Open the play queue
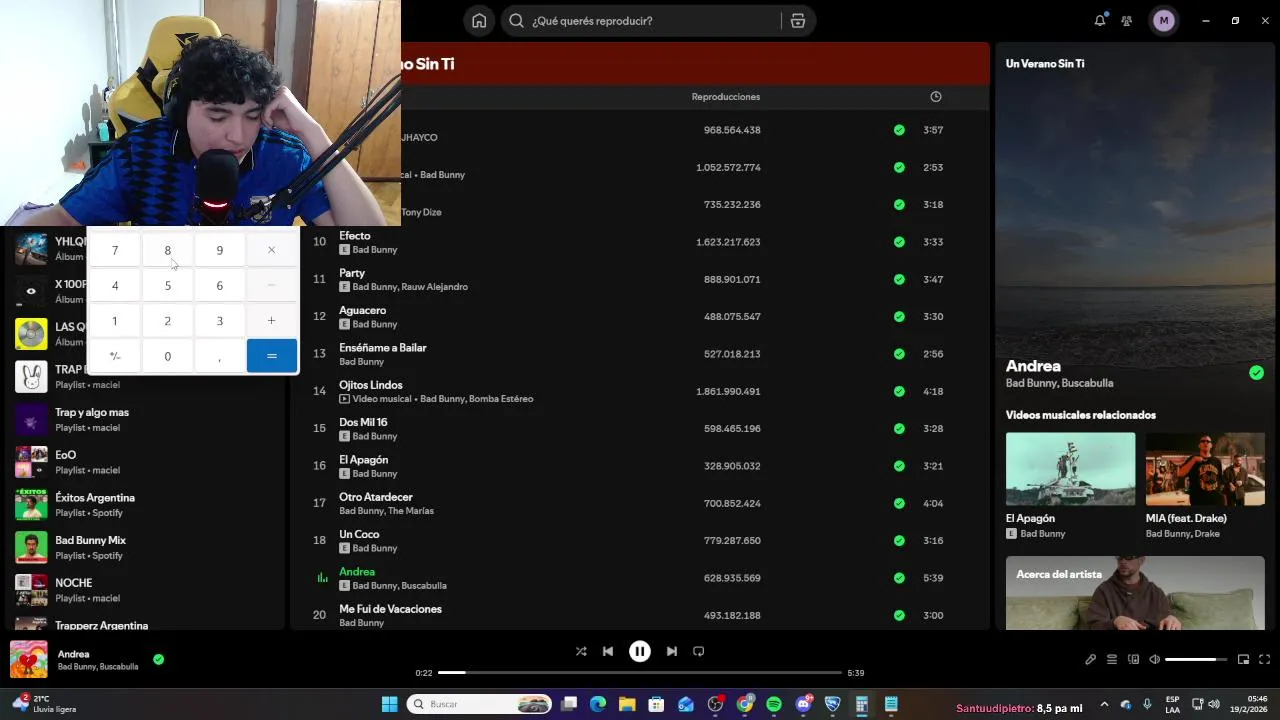Viewport: 1280px width, 720px height. point(1112,659)
